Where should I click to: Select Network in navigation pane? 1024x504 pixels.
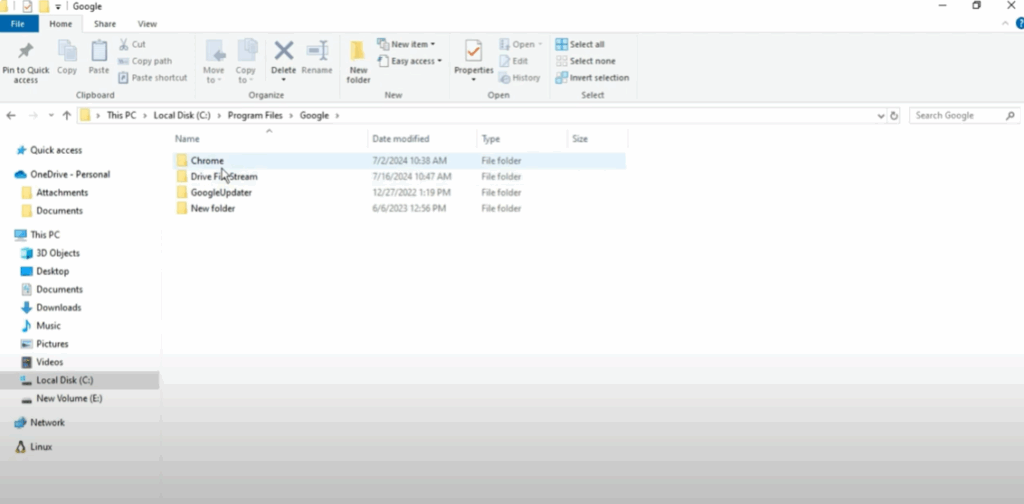click(40, 423)
